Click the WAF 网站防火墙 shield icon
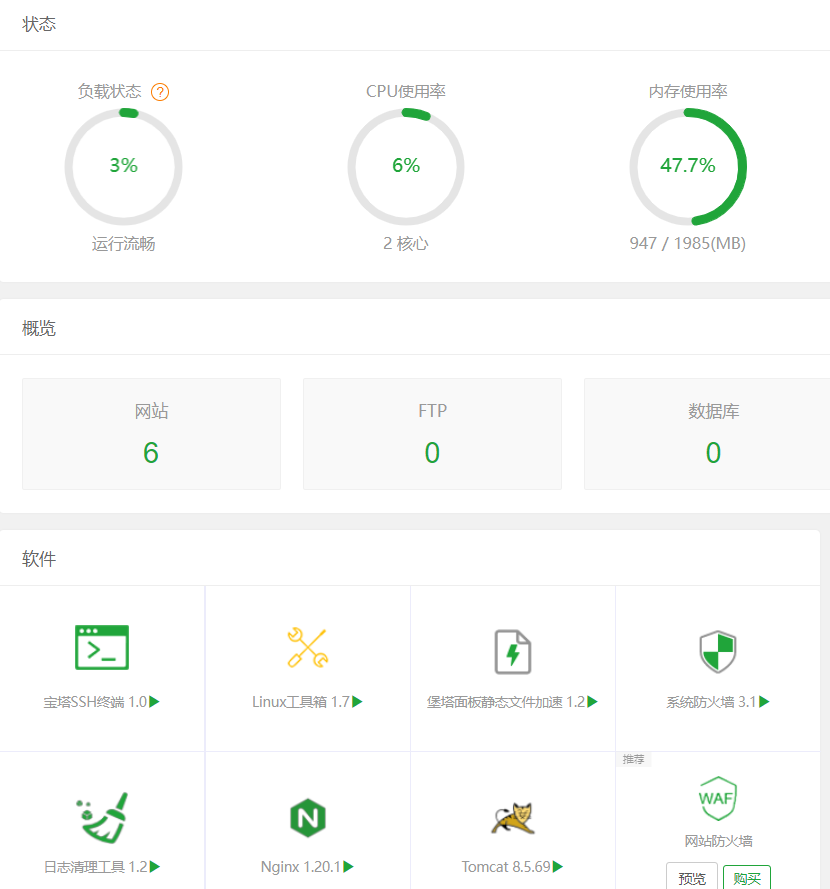The width and height of the screenshot is (830, 889). point(717,798)
